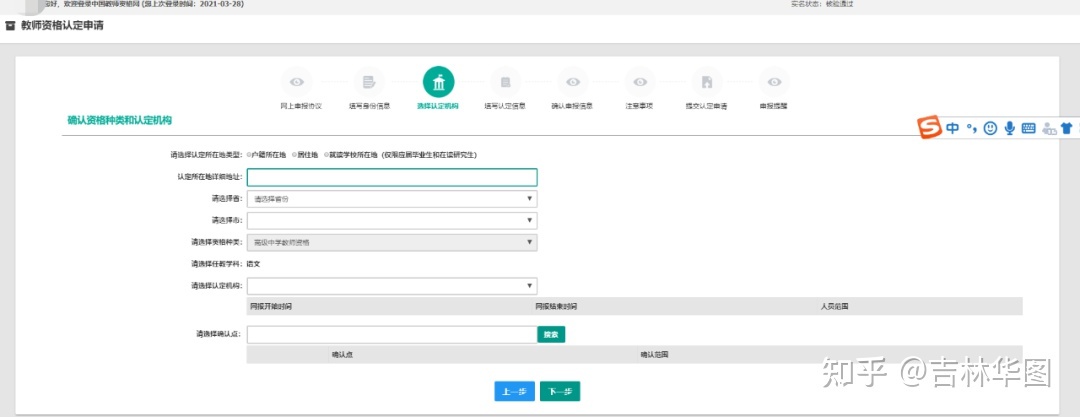Click the archive icon beside 教师资格认定申请

coord(10,27)
